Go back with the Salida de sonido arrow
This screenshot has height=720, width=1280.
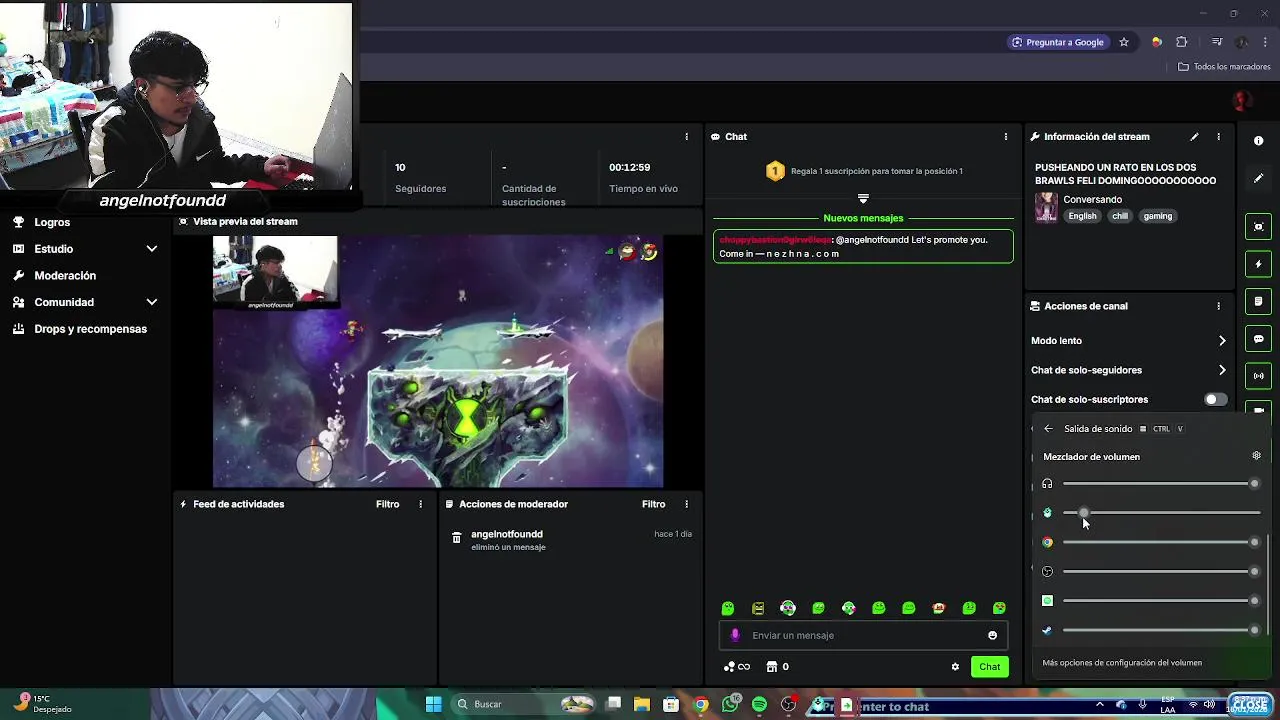pyautogui.click(x=1048, y=429)
